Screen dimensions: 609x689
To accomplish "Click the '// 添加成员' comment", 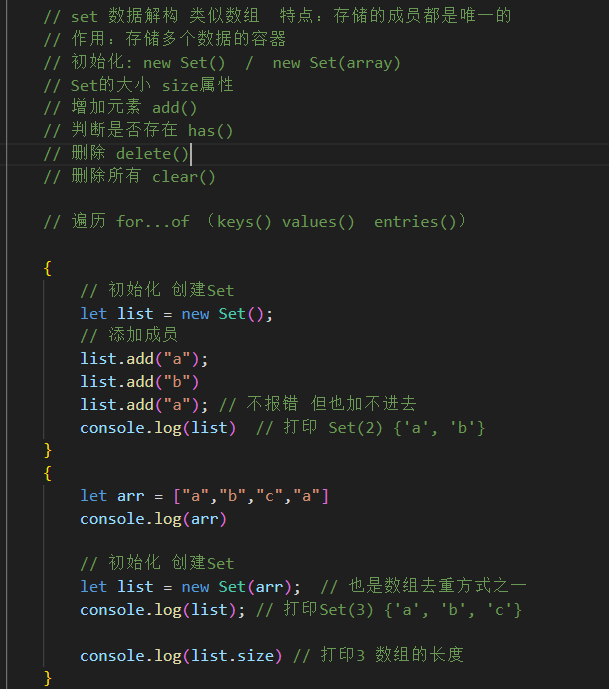I will click(x=129, y=335).
